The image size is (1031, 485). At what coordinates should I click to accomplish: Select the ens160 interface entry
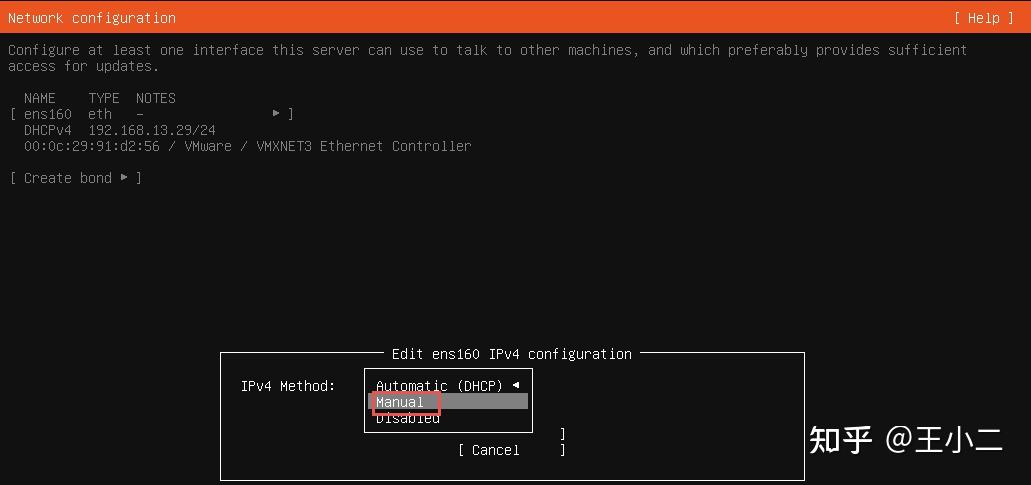click(152, 114)
